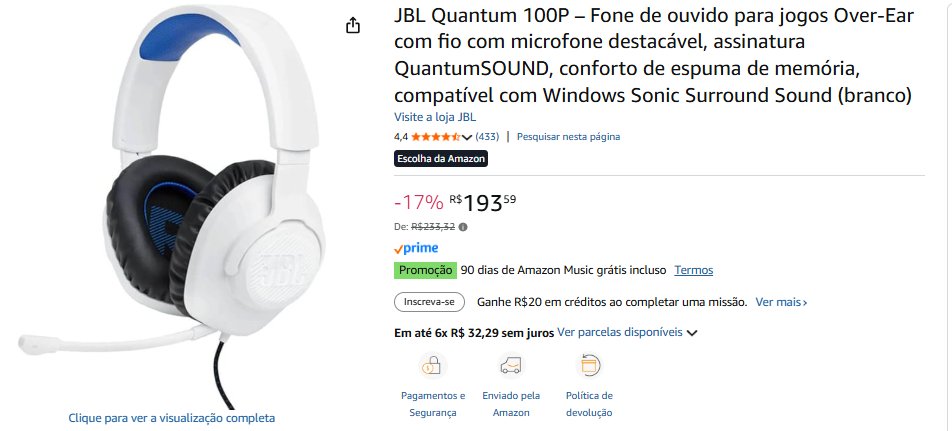Click the Escolha da Amazon badge
The width and height of the screenshot is (952, 431).
tap(441, 158)
